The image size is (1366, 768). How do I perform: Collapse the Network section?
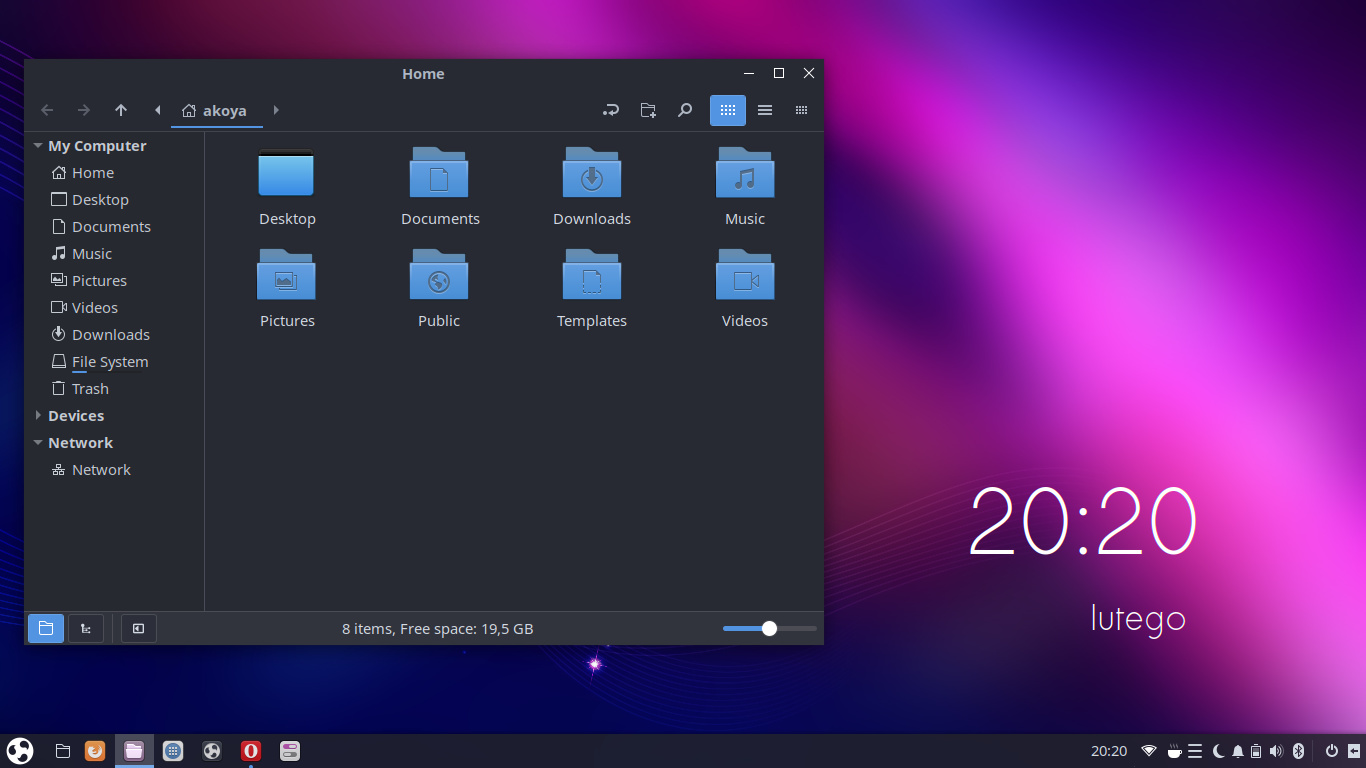[x=37, y=442]
